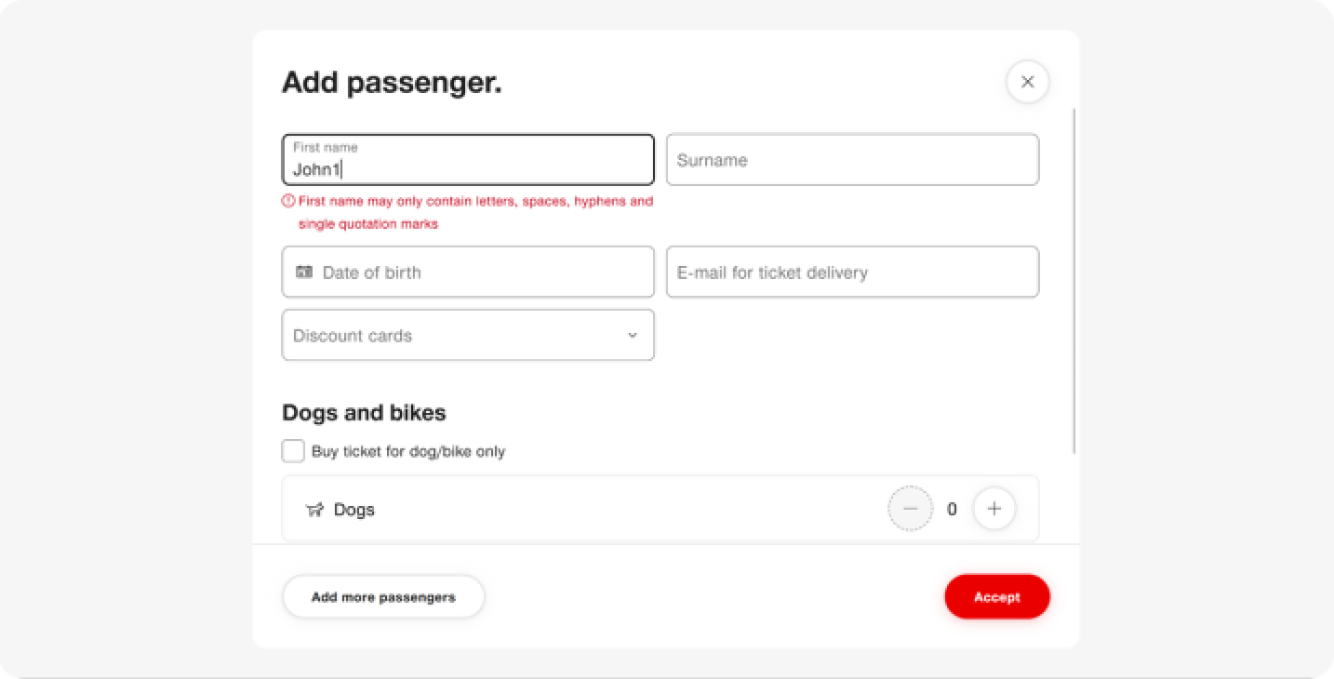The width and height of the screenshot is (1334, 679).
Task: Enable Buy ticket for dog/bike only
Action: click(293, 451)
